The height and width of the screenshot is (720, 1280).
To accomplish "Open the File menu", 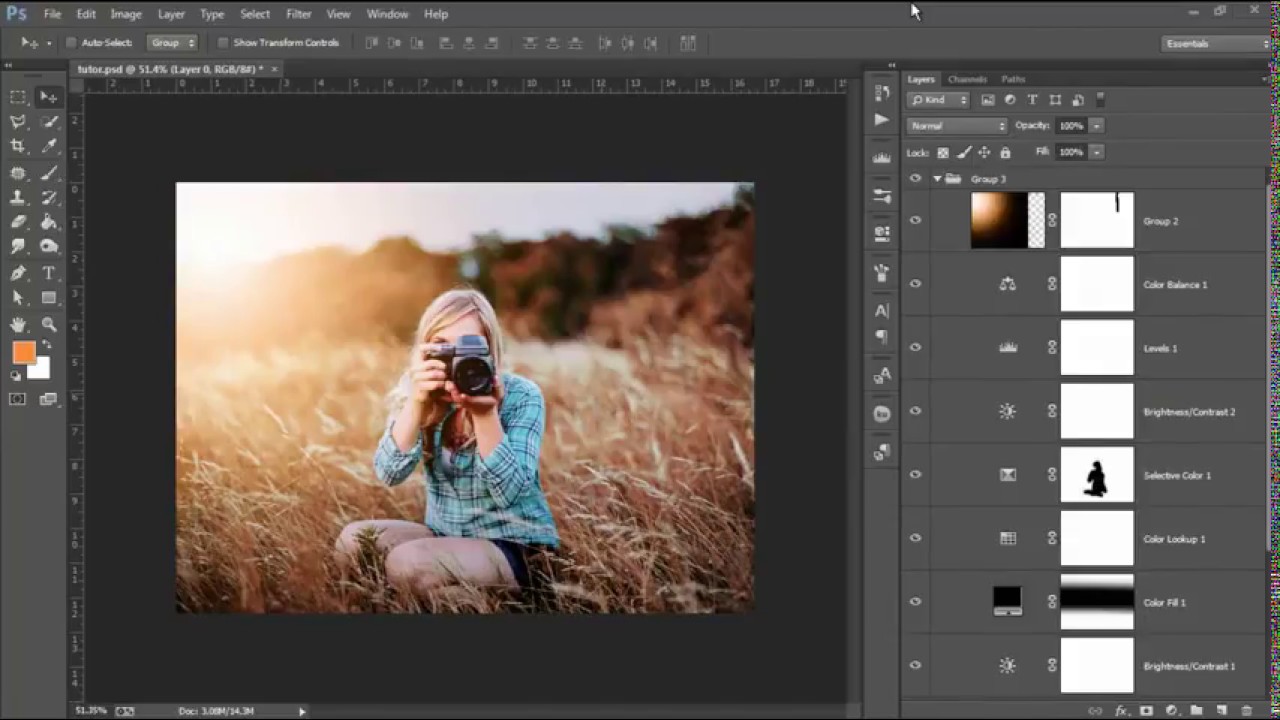I will (52, 14).
